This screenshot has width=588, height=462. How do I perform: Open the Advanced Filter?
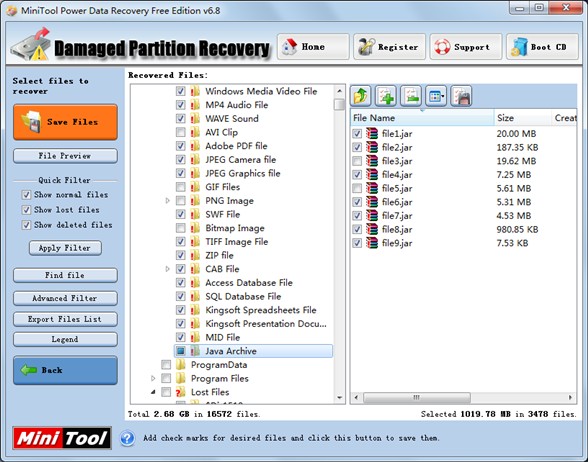pos(65,298)
